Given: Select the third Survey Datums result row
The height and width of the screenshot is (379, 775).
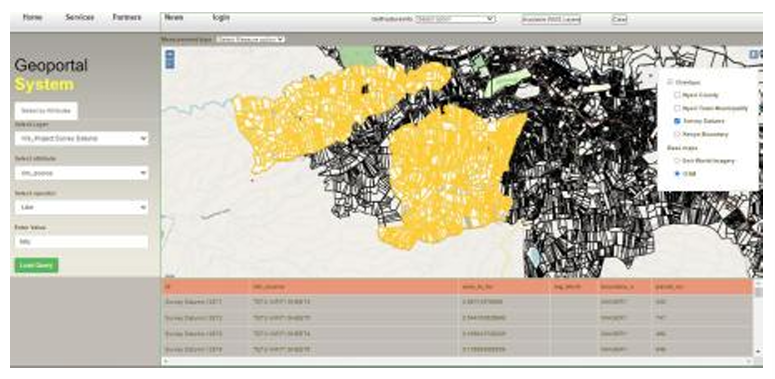Looking at the screenshot, I should pos(457,334).
